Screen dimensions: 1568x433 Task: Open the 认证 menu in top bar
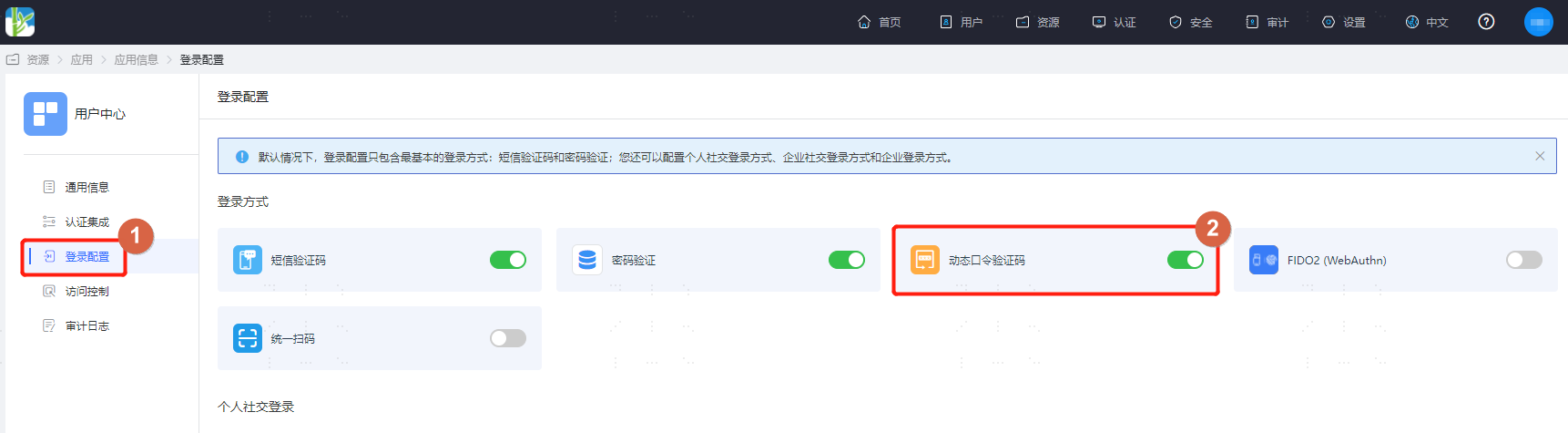click(1115, 22)
